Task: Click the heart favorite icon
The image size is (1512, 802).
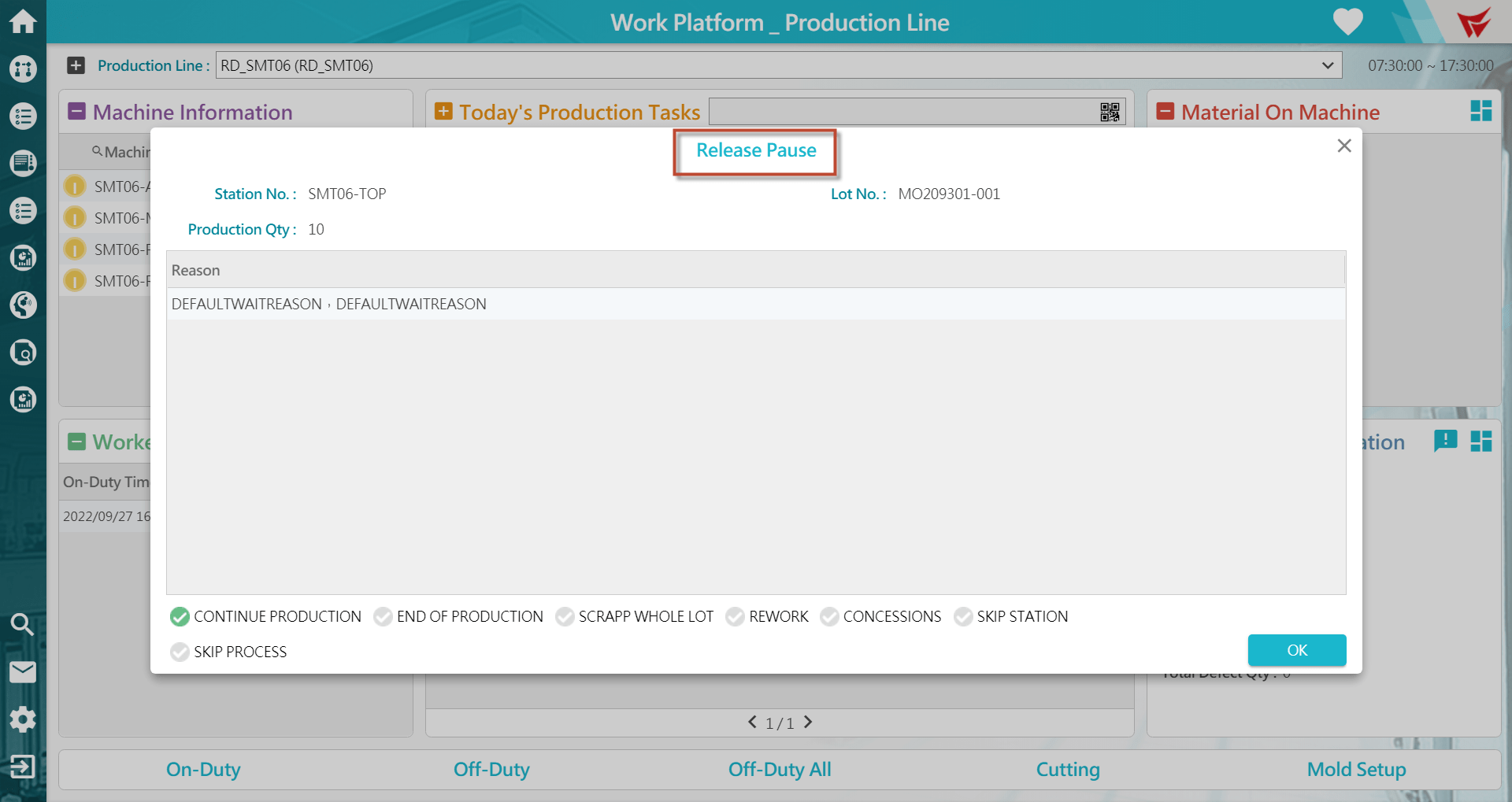Action: [x=1347, y=22]
